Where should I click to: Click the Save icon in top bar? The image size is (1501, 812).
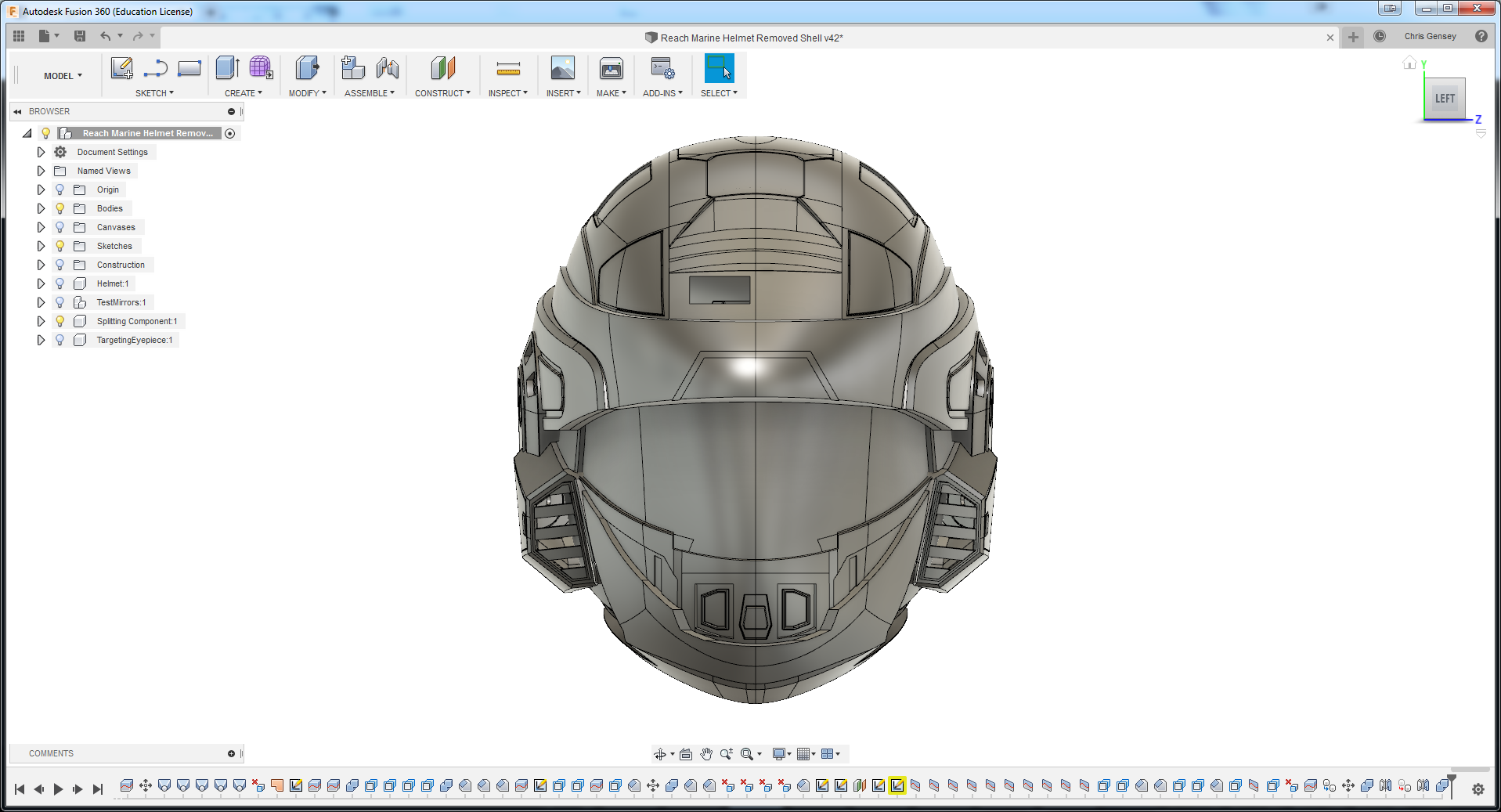[80, 36]
